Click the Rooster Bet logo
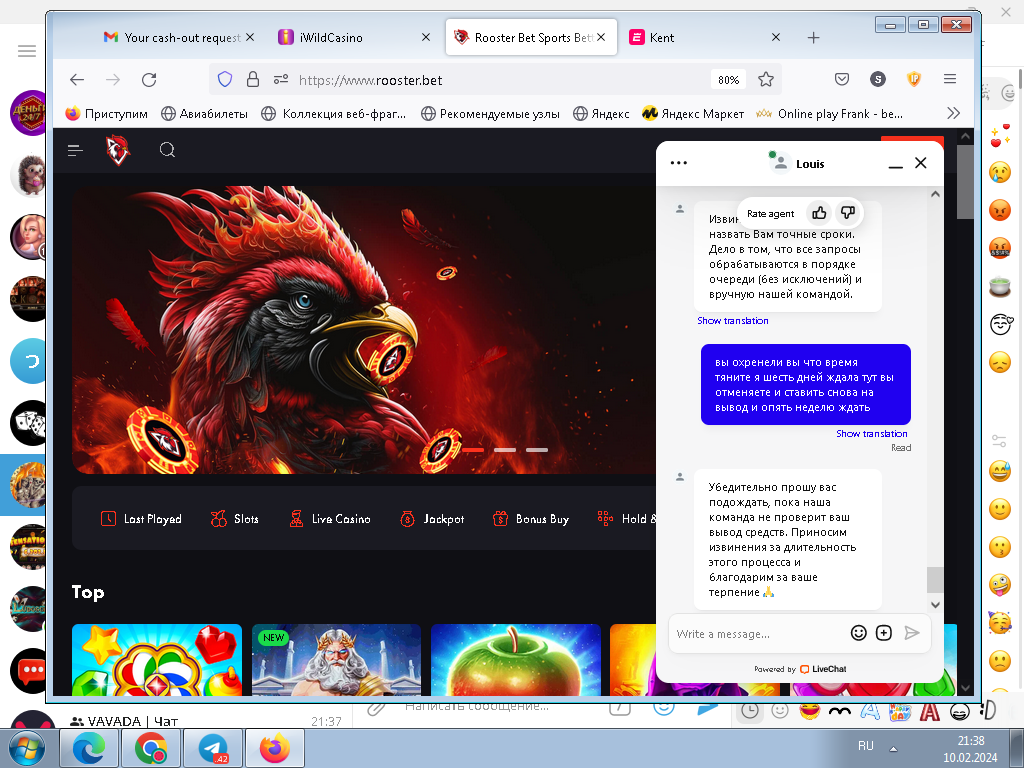The height and width of the screenshot is (768, 1024). pyautogui.click(x=118, y=150)
